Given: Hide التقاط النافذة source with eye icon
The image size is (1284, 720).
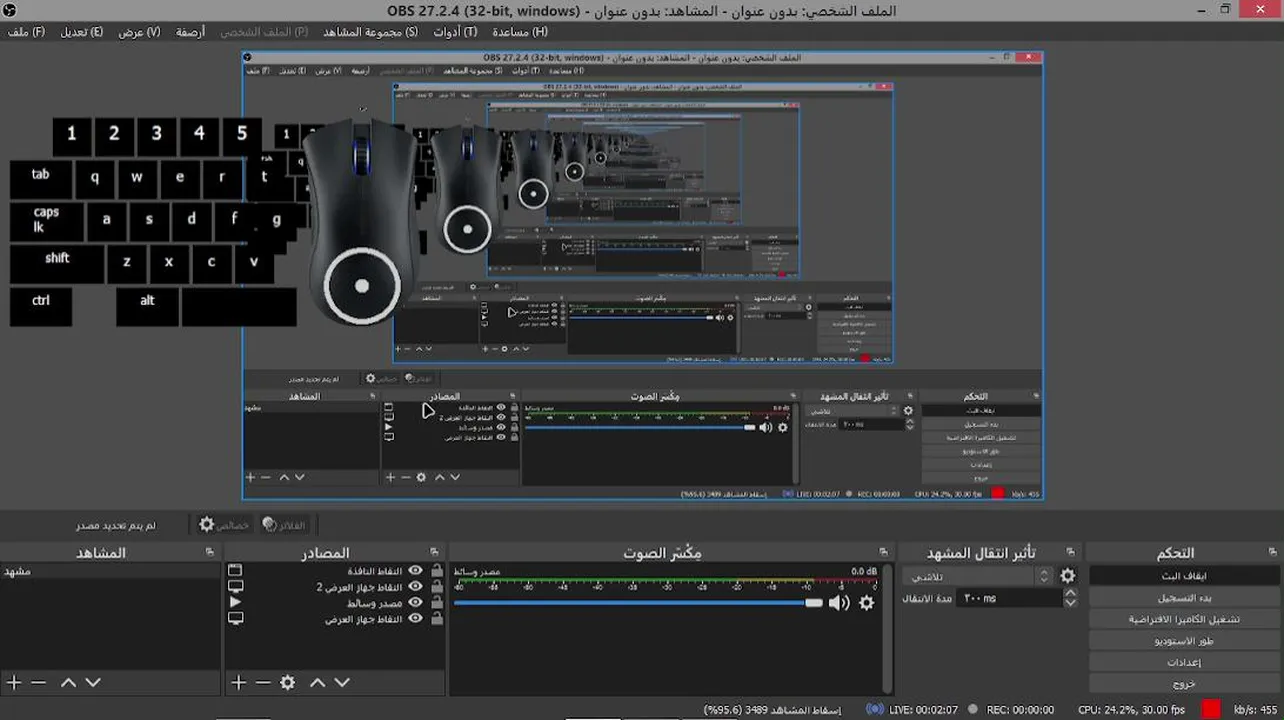Looking at the screenshot, I should 415,571.
